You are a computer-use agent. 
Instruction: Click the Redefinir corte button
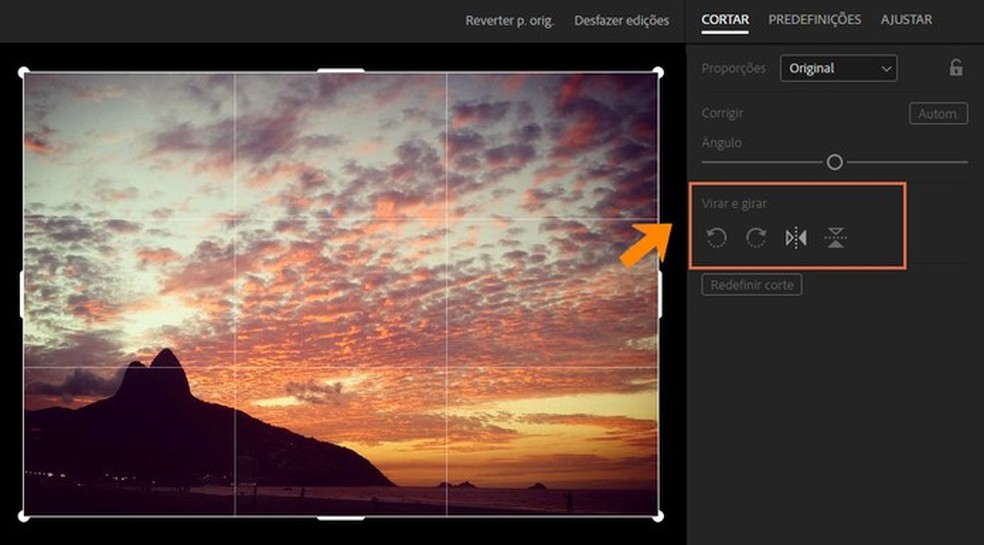click(x=752, y=285)
